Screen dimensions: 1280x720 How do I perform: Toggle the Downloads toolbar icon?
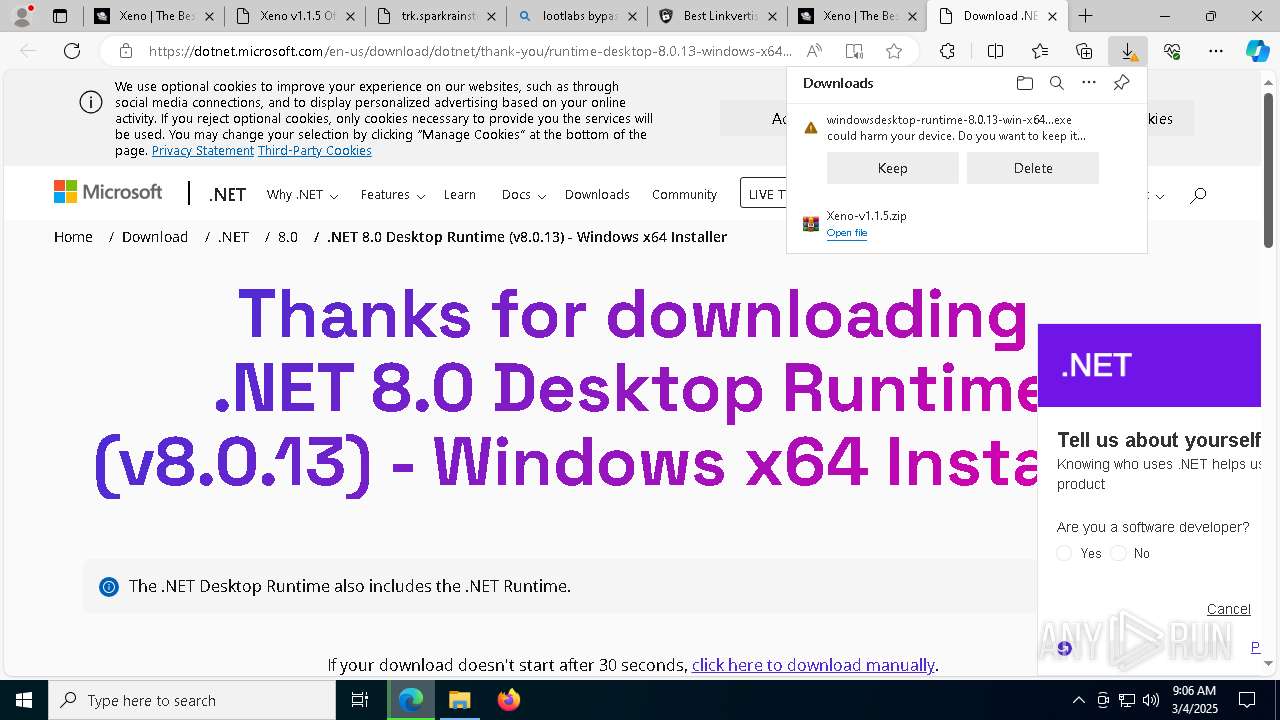(1128, 51)
